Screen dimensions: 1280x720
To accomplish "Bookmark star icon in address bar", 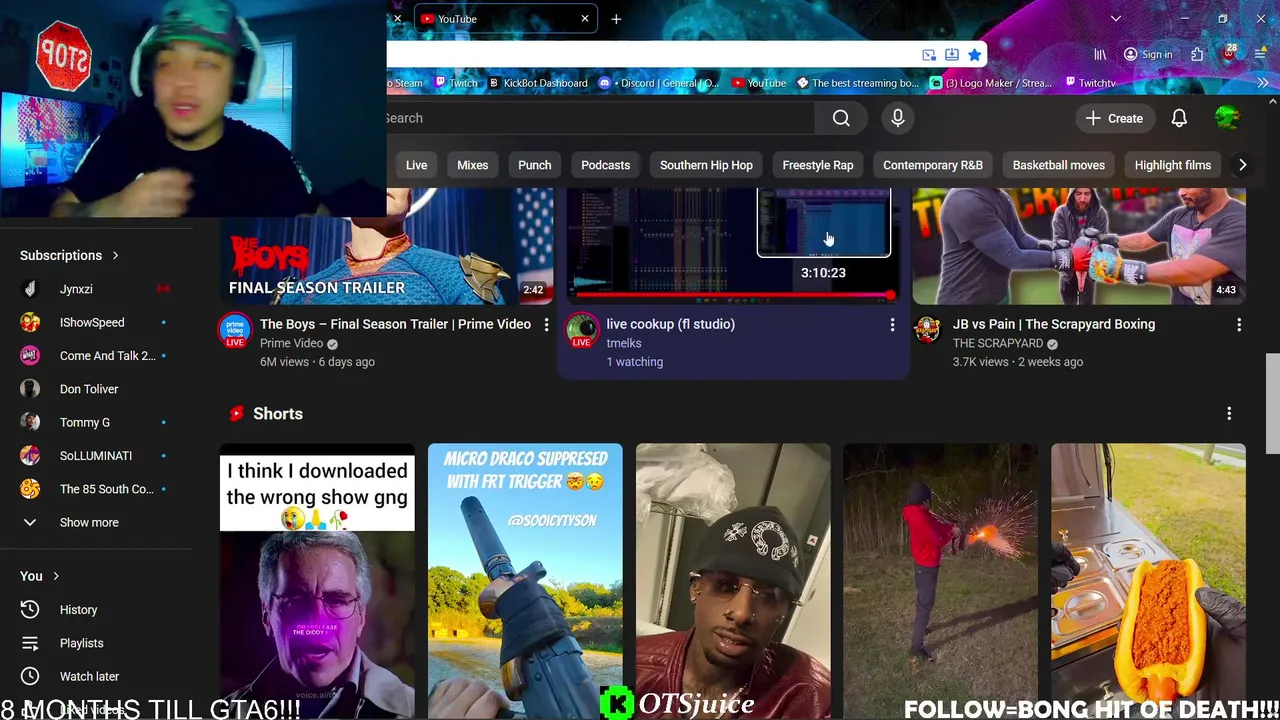I will coord(974,55).
